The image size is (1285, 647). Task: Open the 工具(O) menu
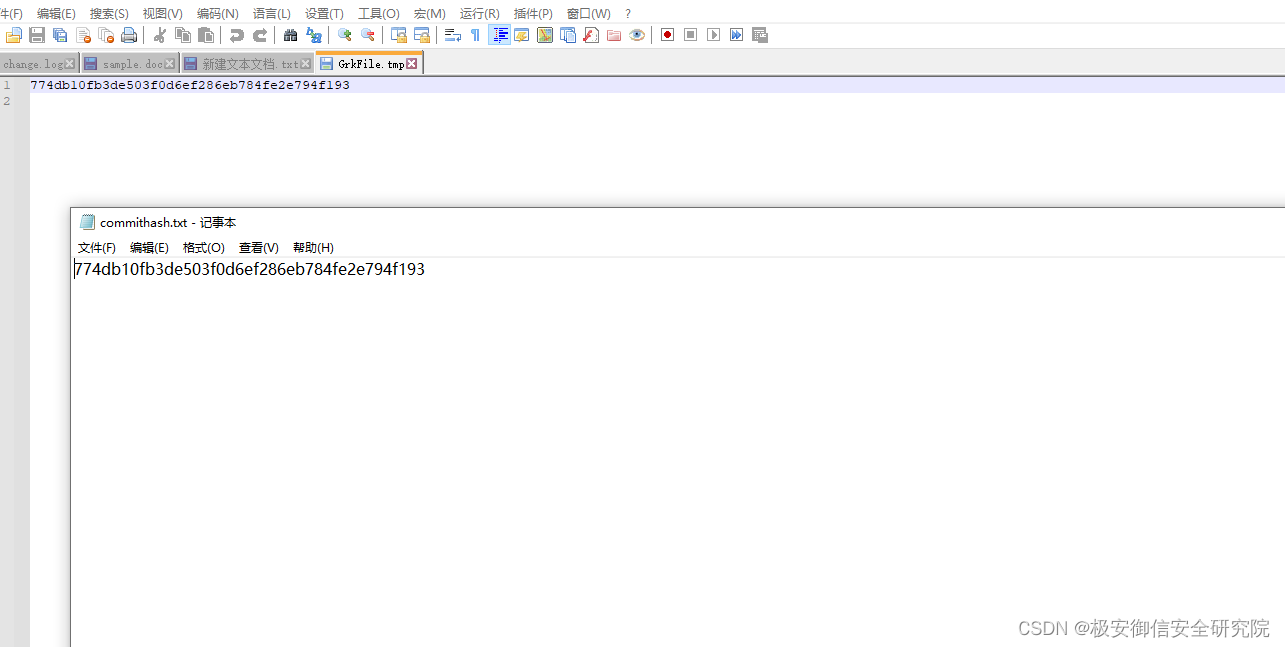(379, 14)
